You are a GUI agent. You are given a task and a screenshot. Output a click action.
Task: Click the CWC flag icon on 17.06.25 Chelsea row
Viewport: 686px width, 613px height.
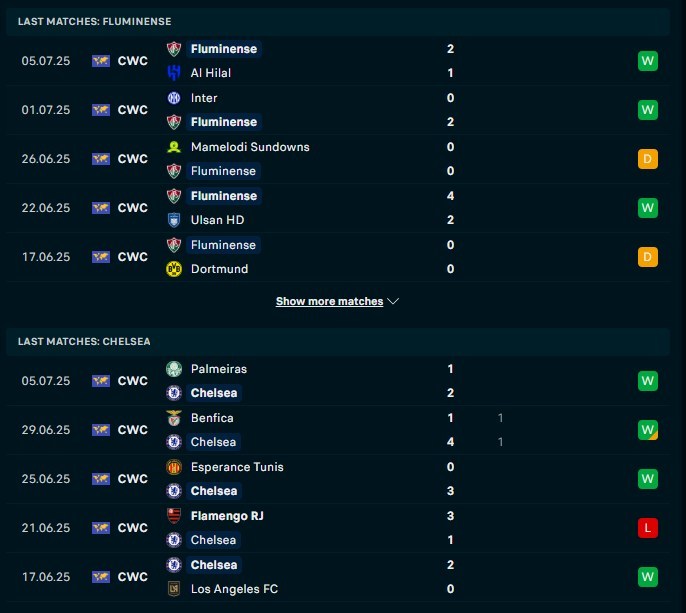101,577
